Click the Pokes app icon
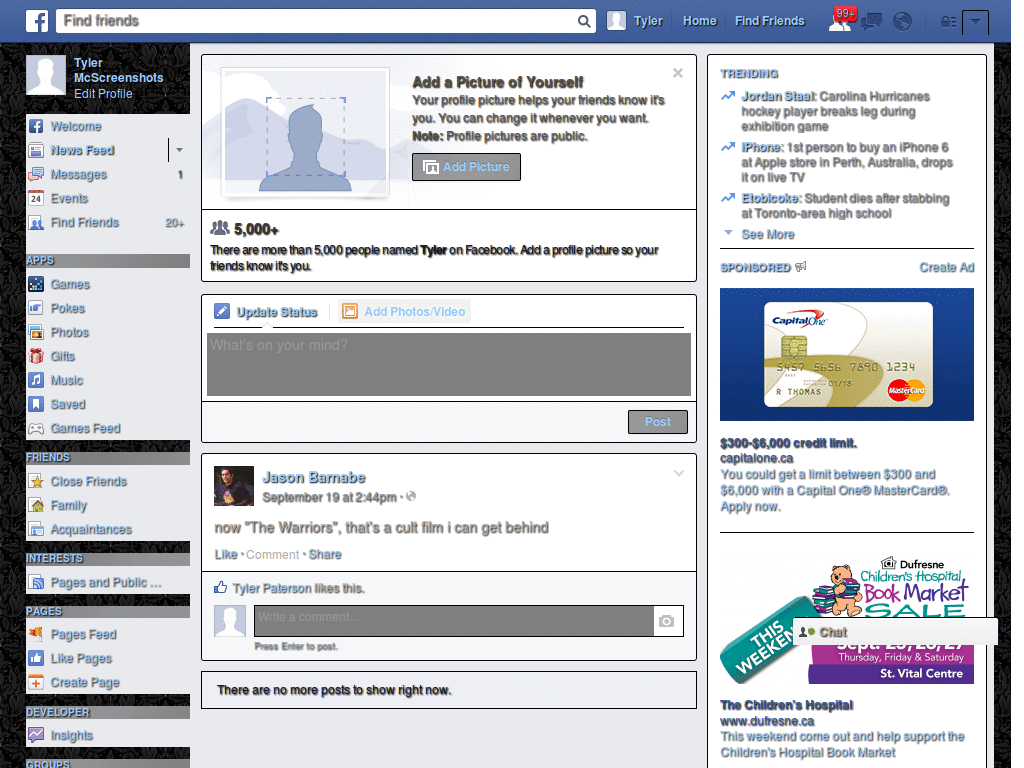This screenshot has width=1024, height=768. pos(36,308)
